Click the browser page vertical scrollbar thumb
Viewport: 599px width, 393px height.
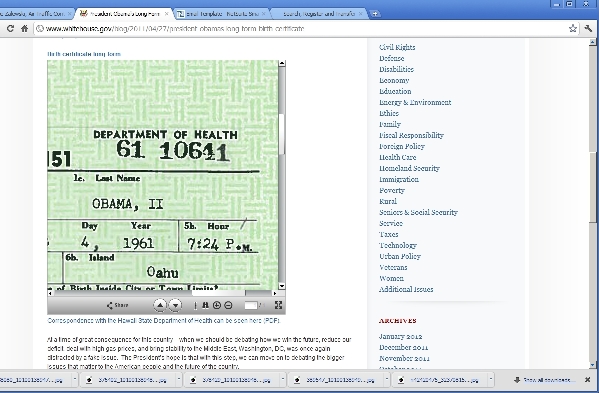tap(593, 187)
